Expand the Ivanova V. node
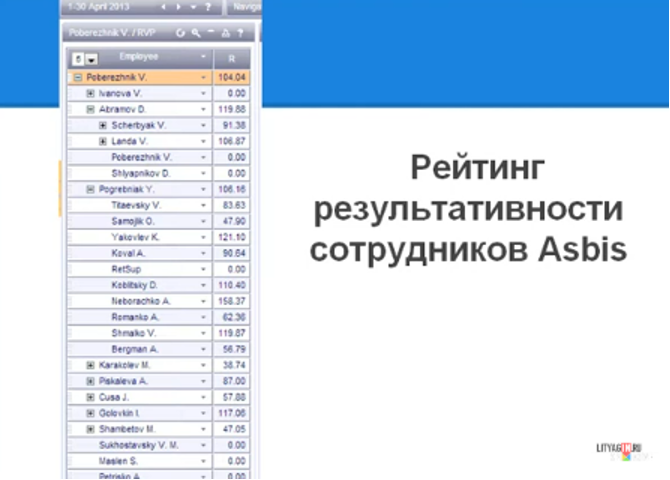Screen dimensions: 670x480 coord(90,93)
